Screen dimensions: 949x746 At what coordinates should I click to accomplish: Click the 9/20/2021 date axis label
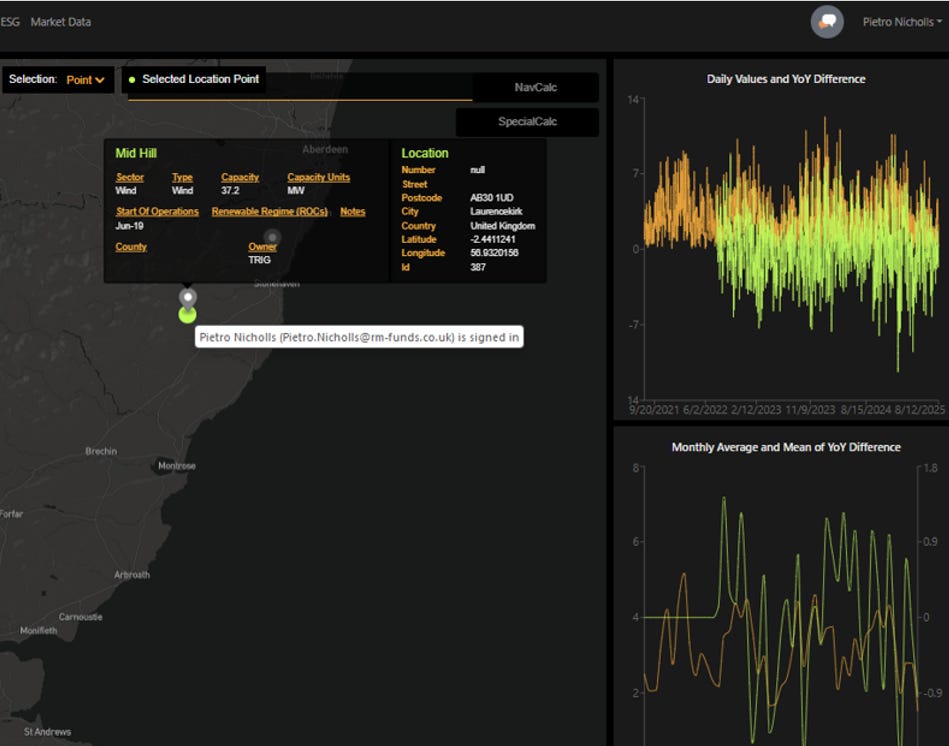[654, 410]
